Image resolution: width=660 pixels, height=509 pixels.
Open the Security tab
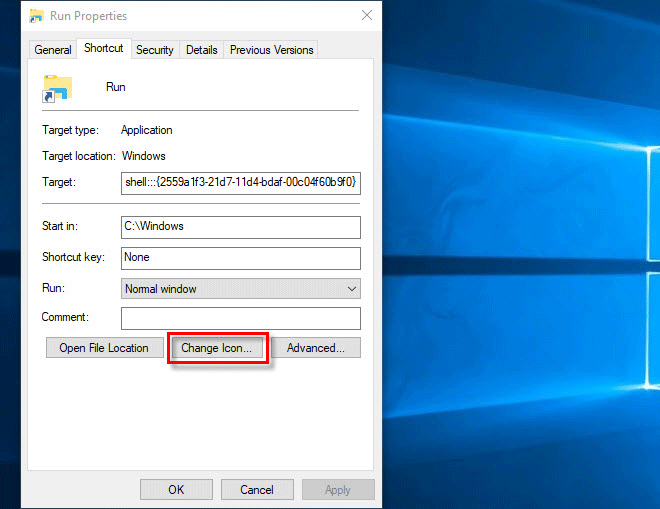(155, 50)
